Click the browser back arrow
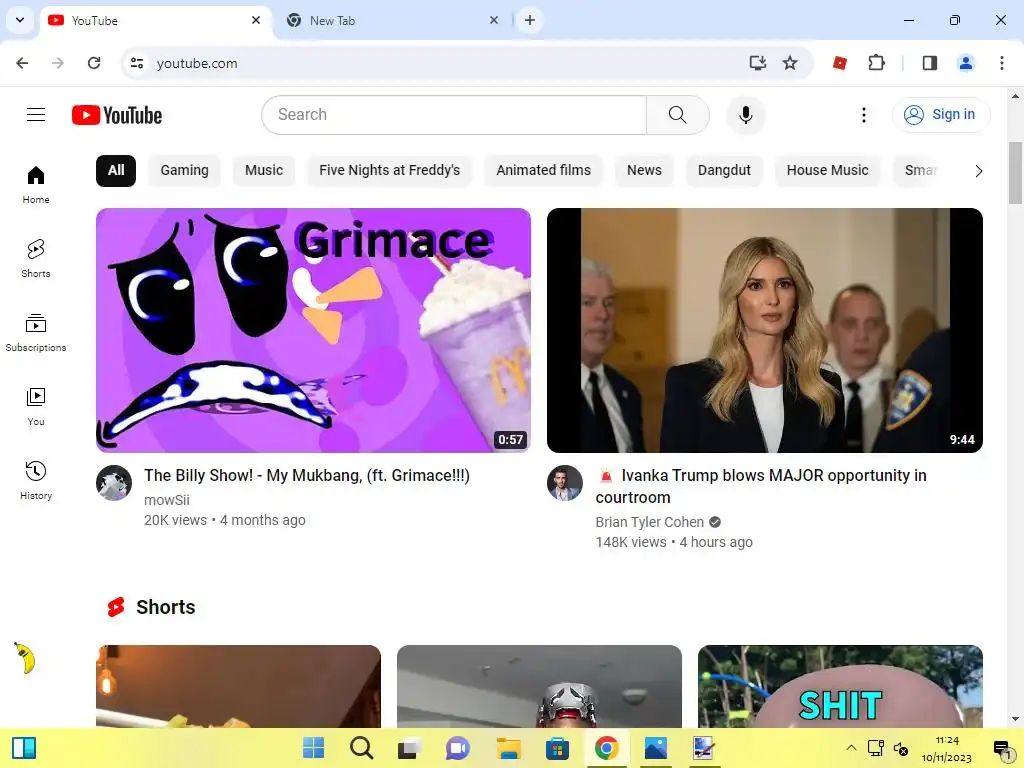The height and width of the screenshot is (768, 1024). click(22, 63)
